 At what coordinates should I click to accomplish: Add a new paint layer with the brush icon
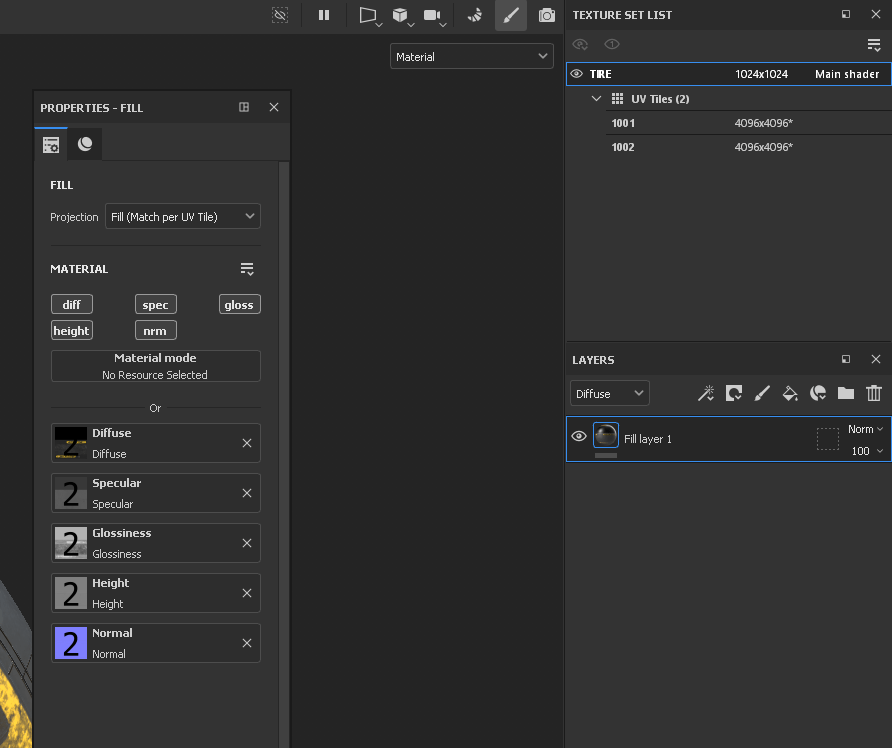click(762, 393)
